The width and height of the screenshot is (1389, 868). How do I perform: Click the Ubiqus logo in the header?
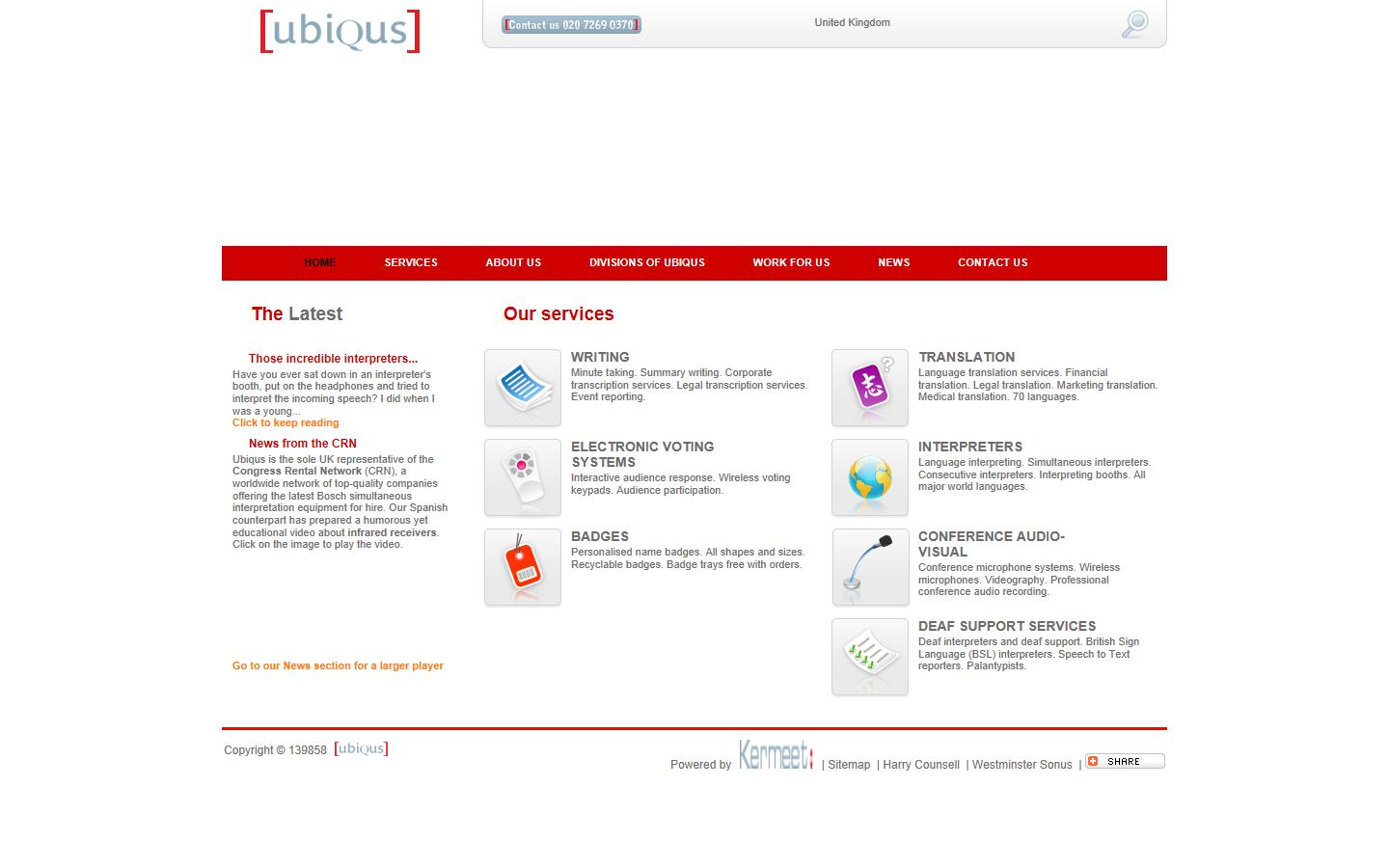pos(339,31)
